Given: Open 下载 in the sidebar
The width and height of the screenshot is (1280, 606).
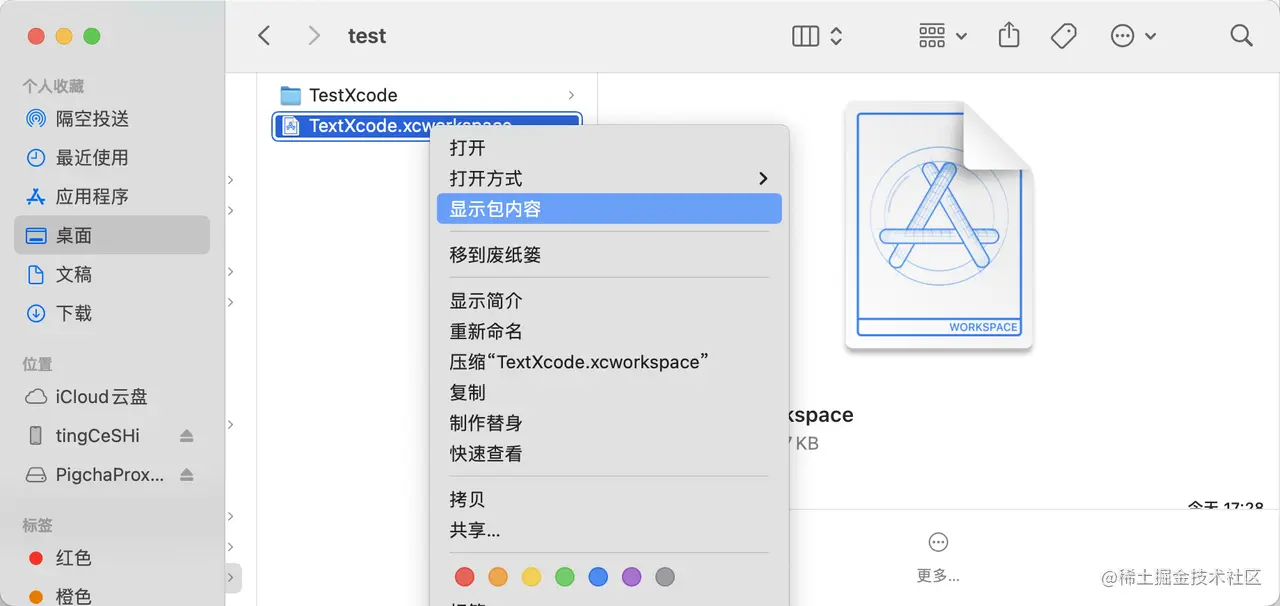Looking at the screenshot, I should 112,314.
